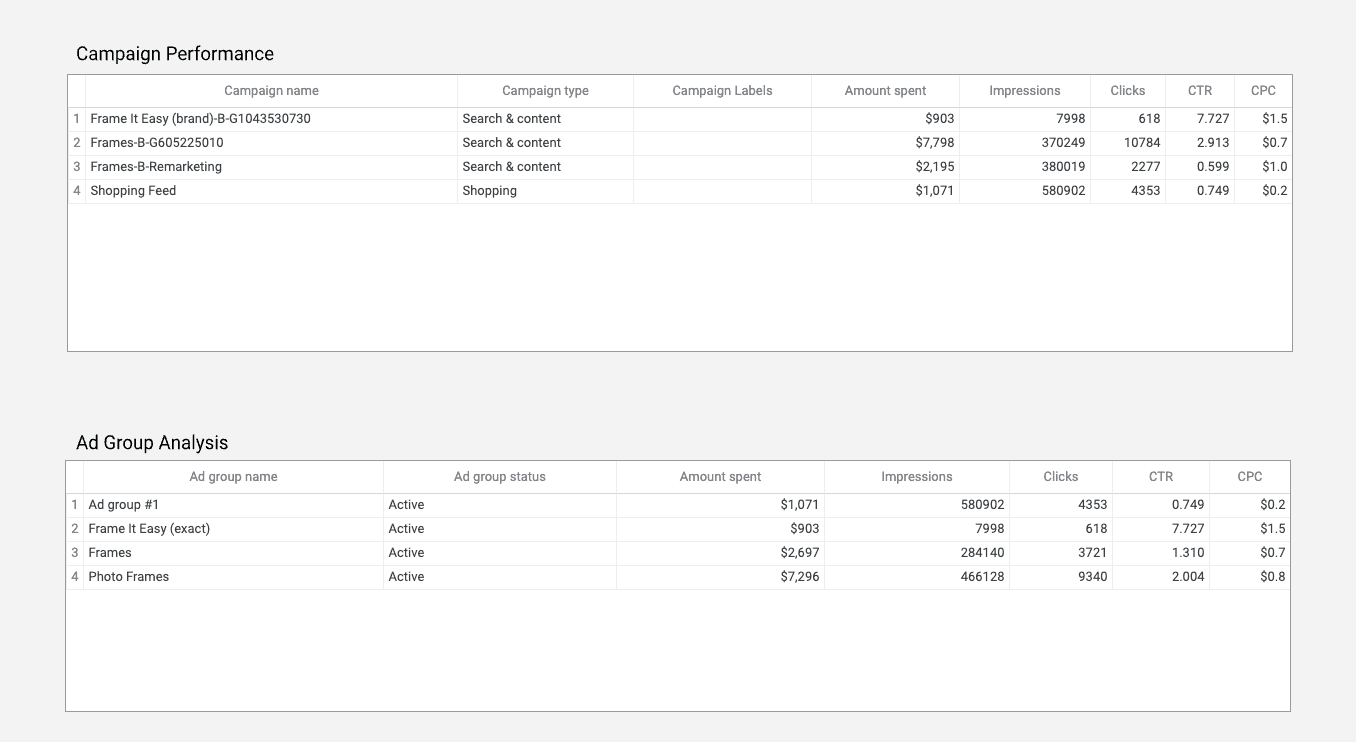Sort Ad Group Analysis by Amount spent header
This screenshot has height=742, width=1356.
(x=720, y=477)
